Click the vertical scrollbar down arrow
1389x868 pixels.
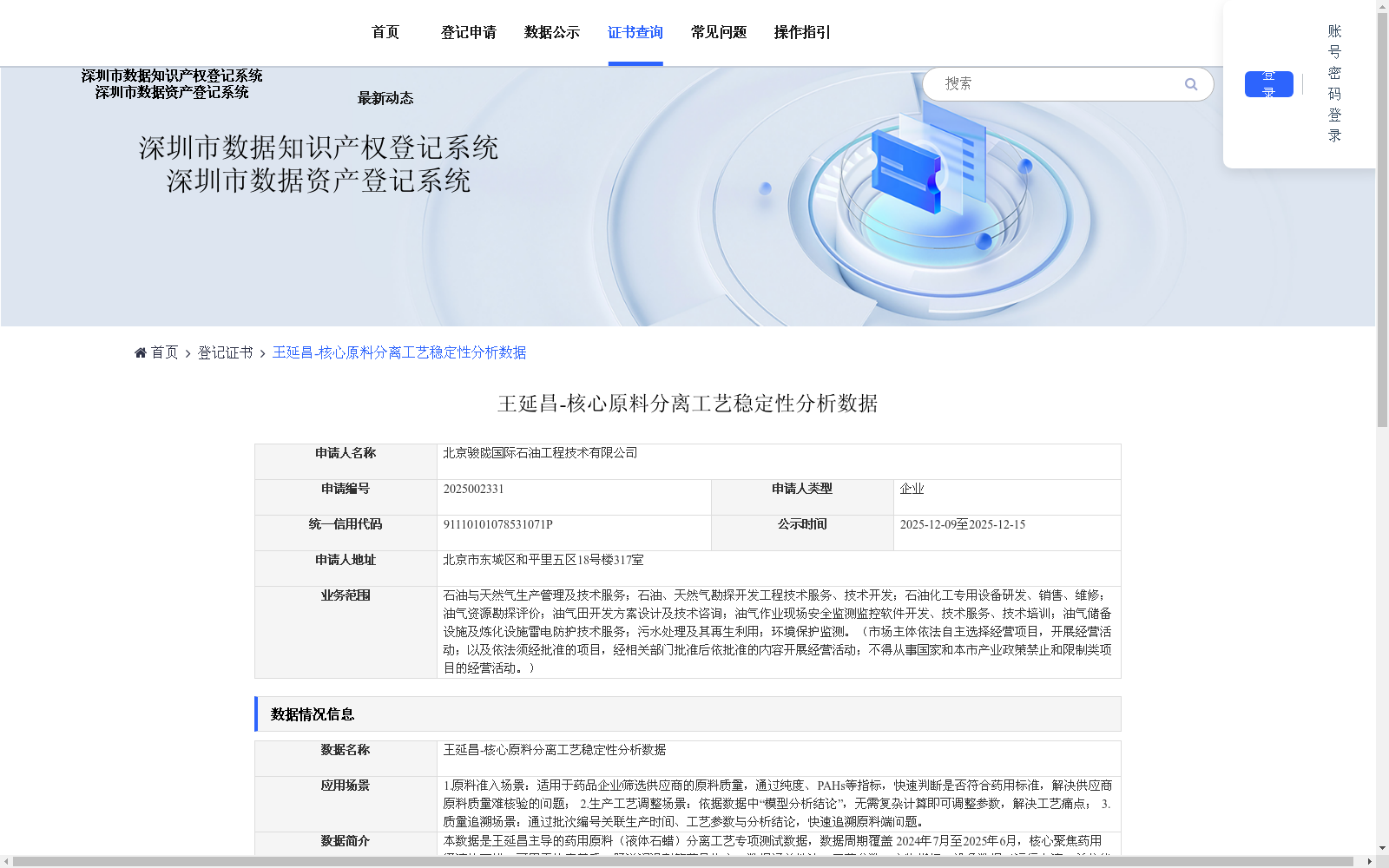coord(1382,848)
